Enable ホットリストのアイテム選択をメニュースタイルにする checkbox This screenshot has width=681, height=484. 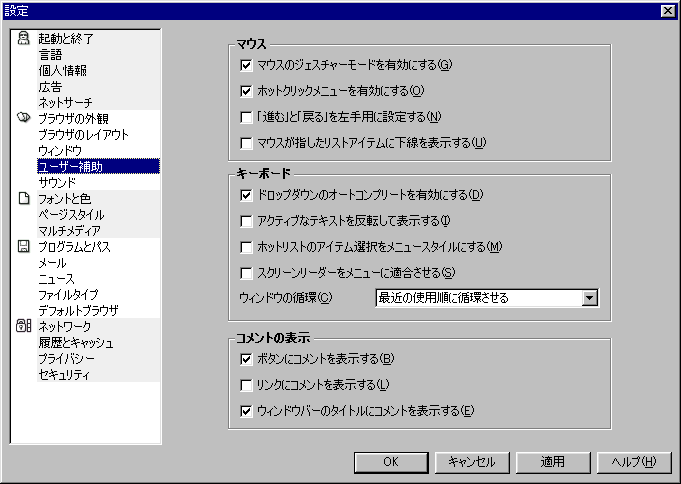click(x=246, y=247)
